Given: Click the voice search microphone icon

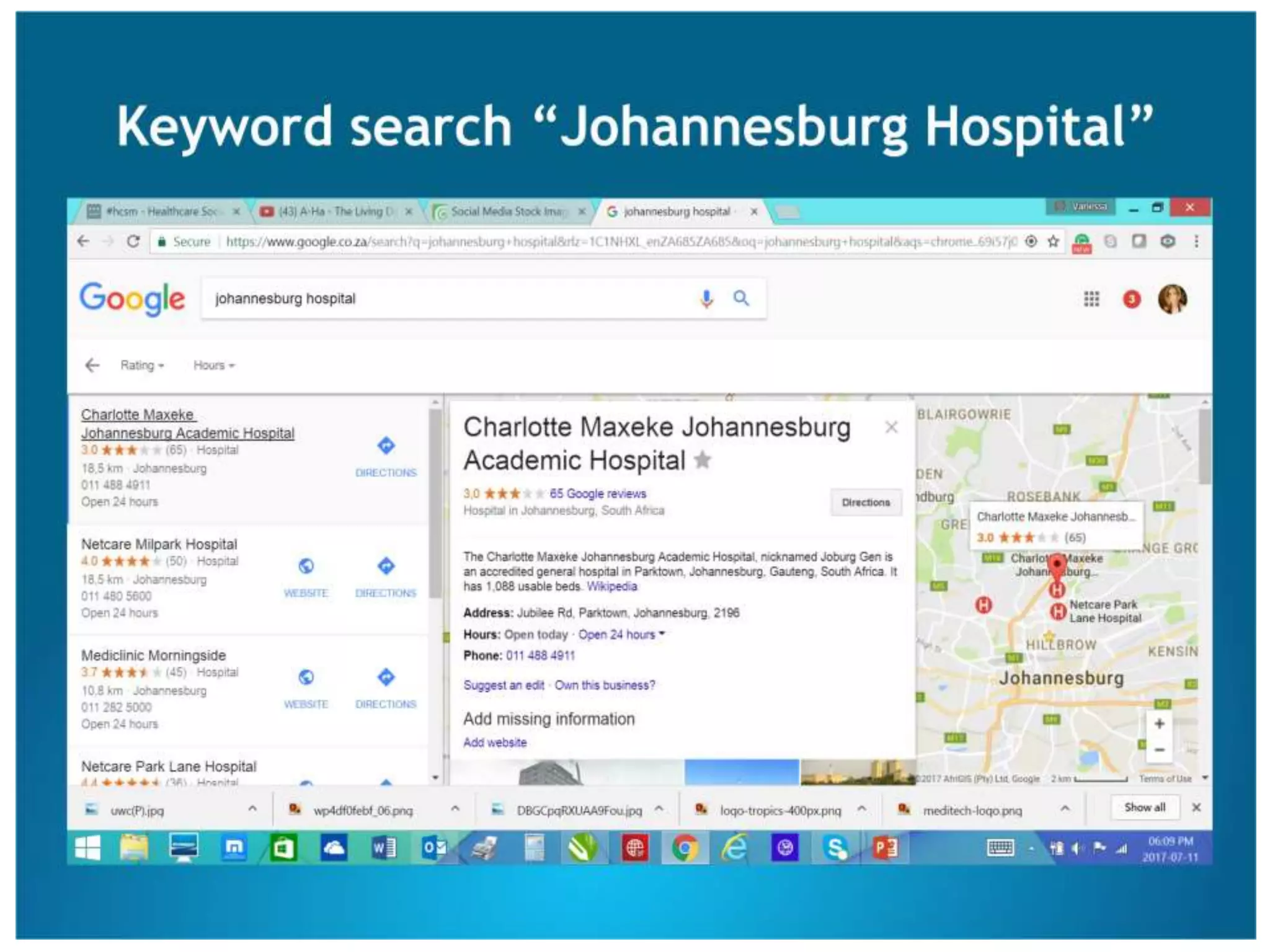Looking at the screenshot, I should (706, 299).
